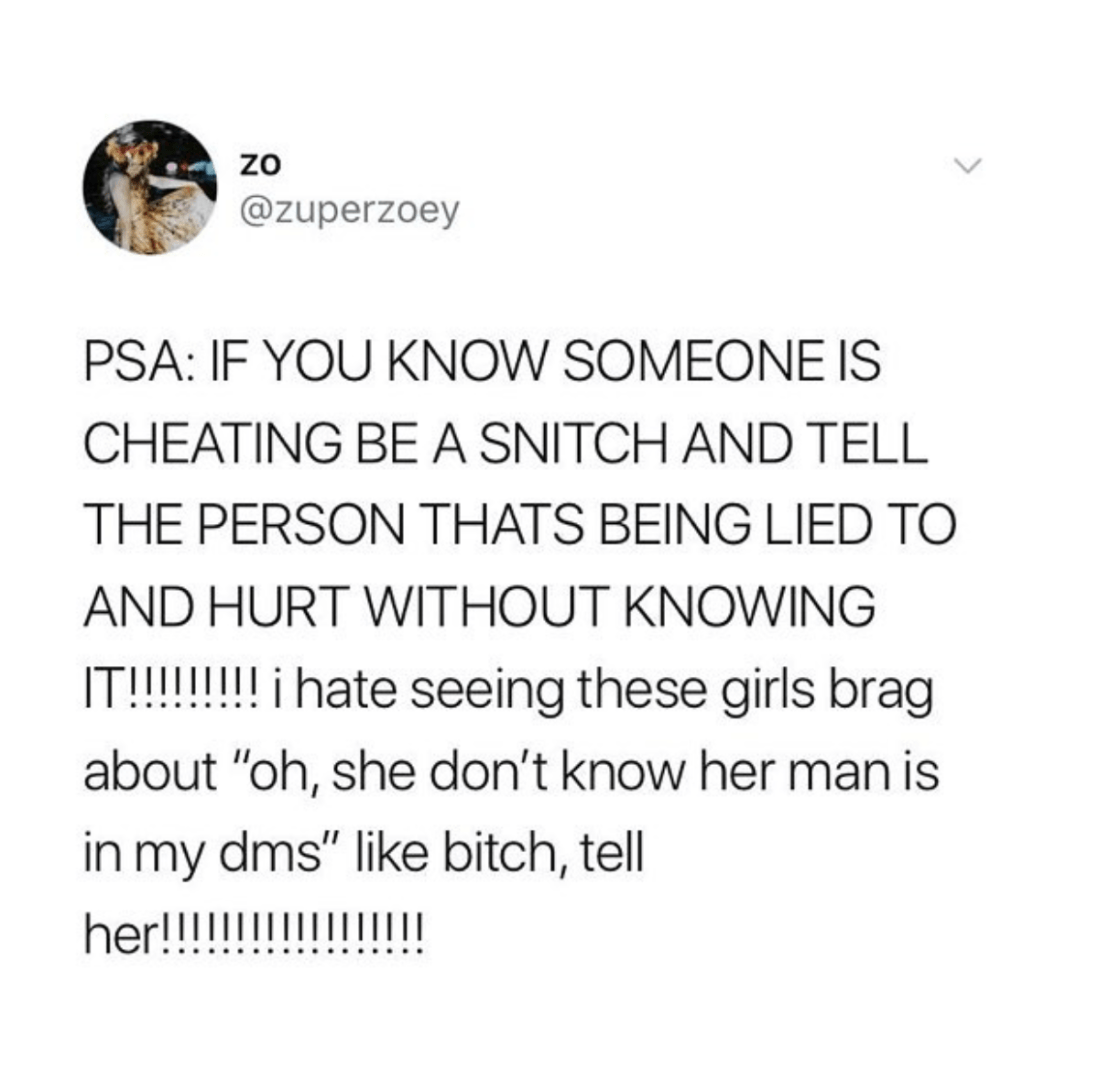Click the line THE PERSON THATS BEING LIED TO
This screenshot has height=1070, width=1099.
[x=520, y=525]
